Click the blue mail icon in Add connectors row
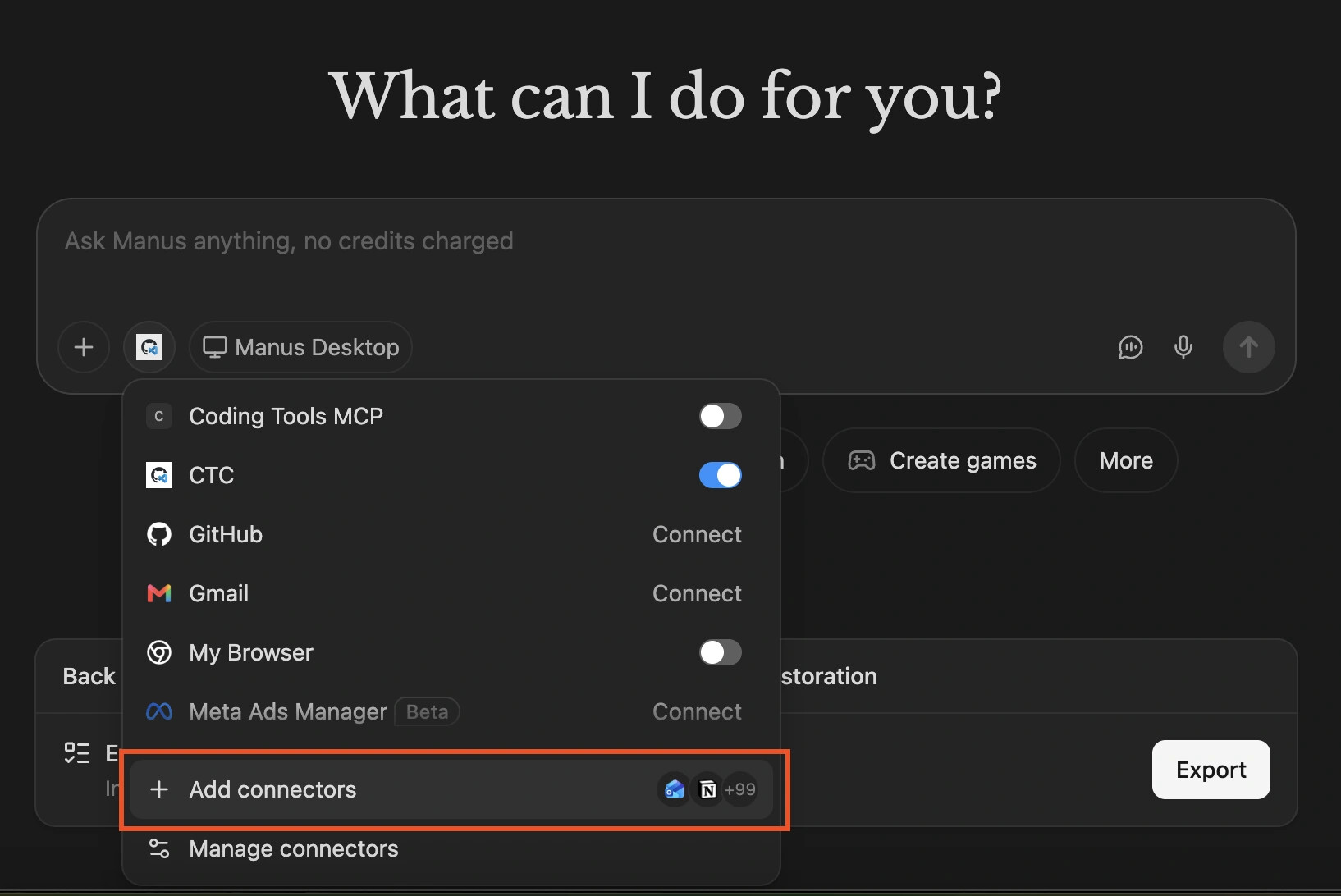This screenshot has height=896, width=1341. point(675,789)
